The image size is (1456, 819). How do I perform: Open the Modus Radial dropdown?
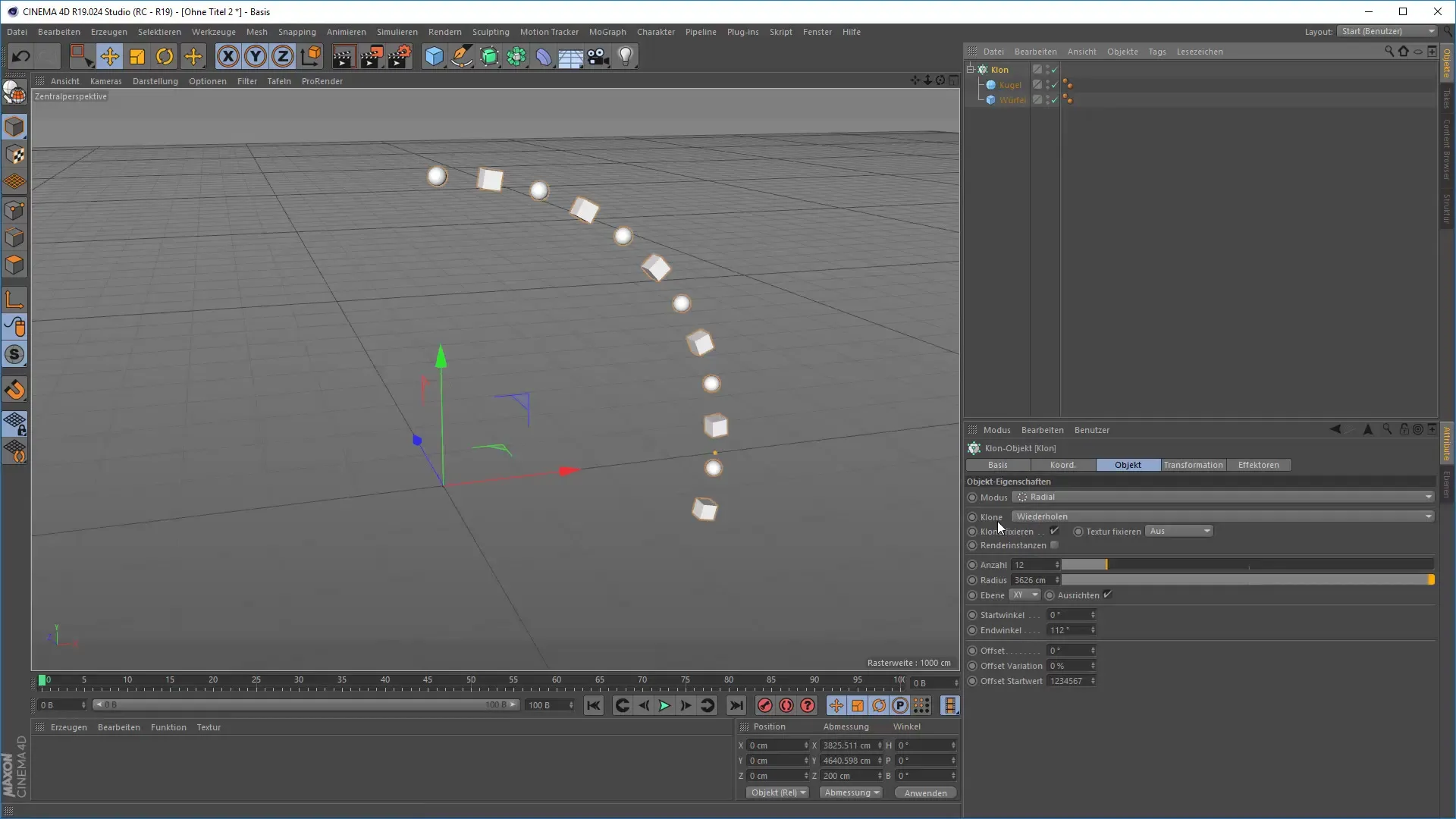point(1222,497)
